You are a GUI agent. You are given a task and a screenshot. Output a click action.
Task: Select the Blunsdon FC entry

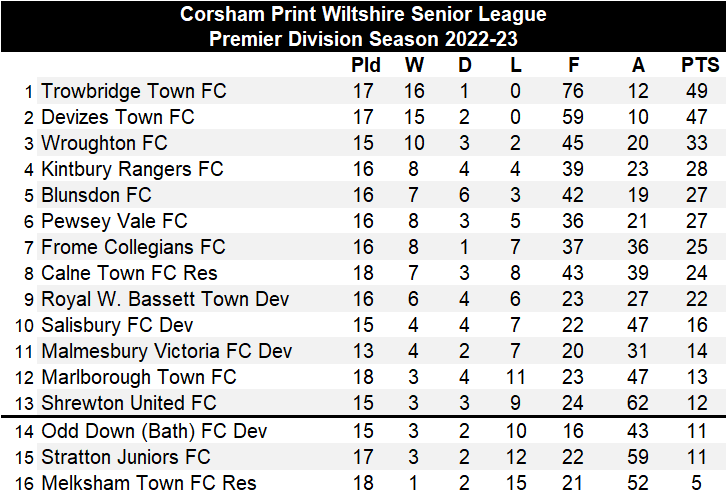click(x=96, y=195)
